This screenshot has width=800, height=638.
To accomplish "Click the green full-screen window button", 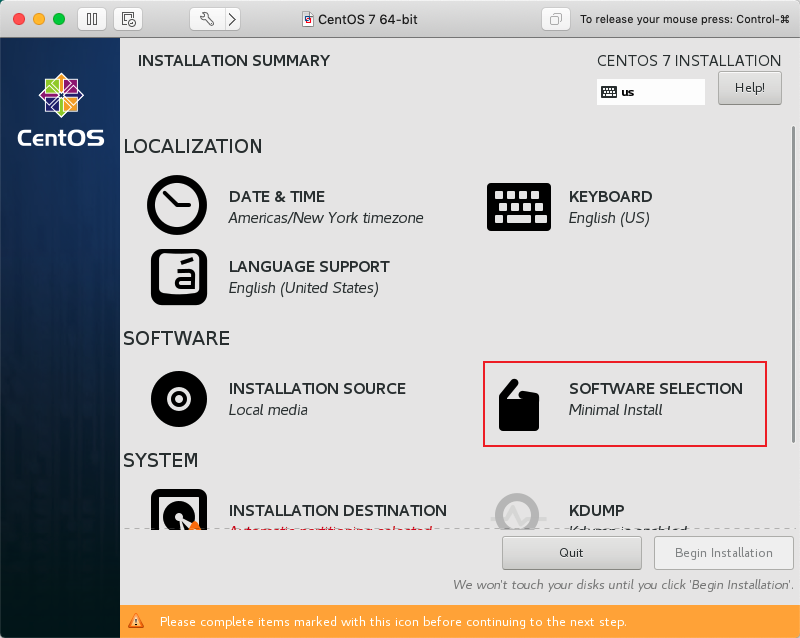I will 59,19.
